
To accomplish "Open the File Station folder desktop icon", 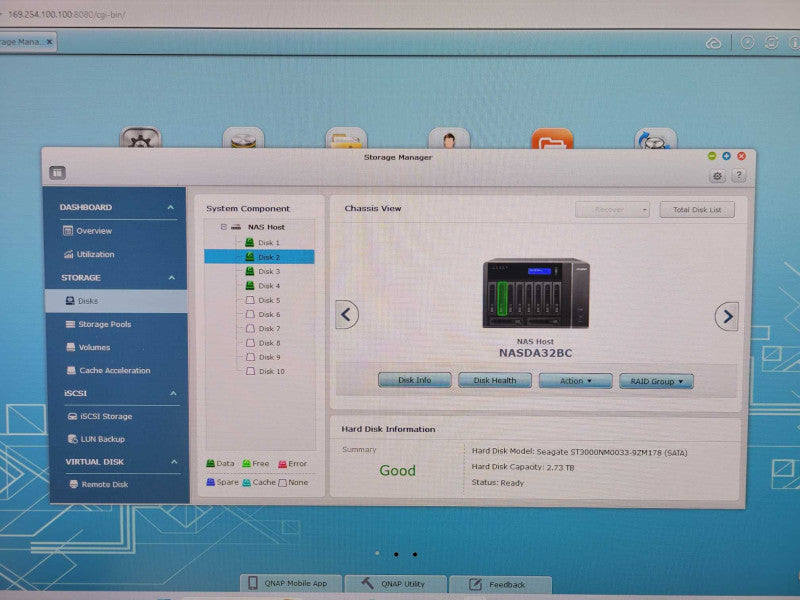I will coord(346,138).
